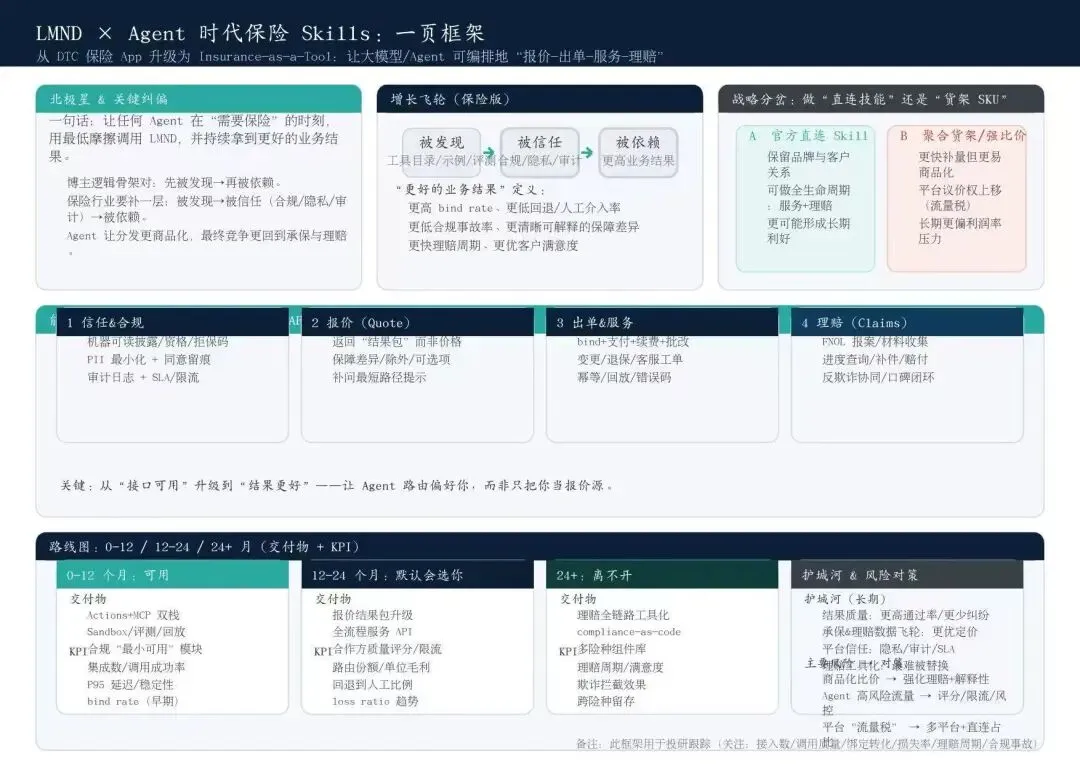Select the "24+：离不开" header
1080x764 pixels.
663,575
